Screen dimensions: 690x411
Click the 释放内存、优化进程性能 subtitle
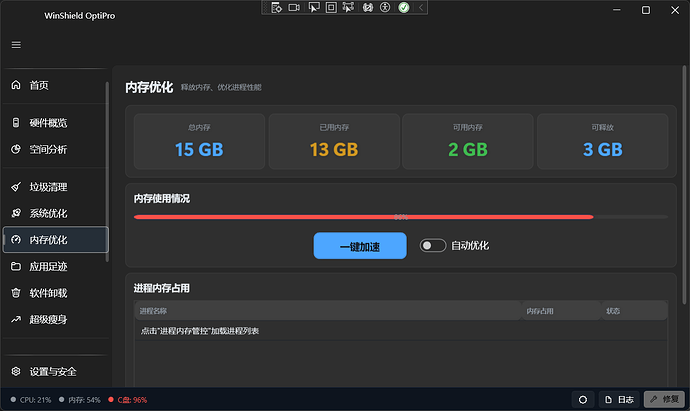221,88
